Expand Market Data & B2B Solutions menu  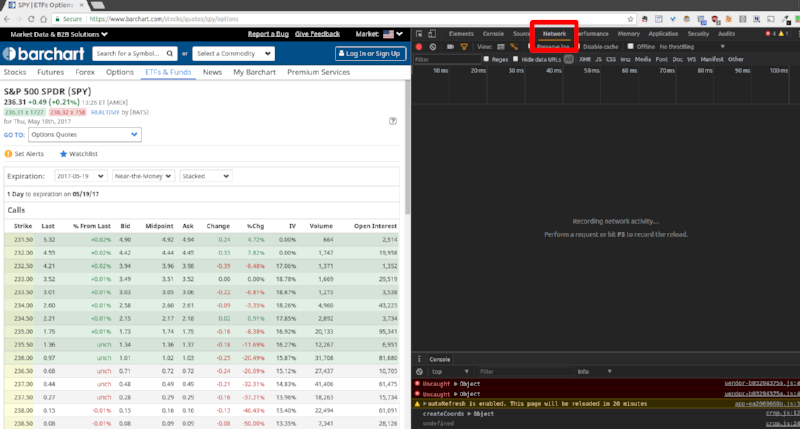pyautogui.click(x=59, y=34)
